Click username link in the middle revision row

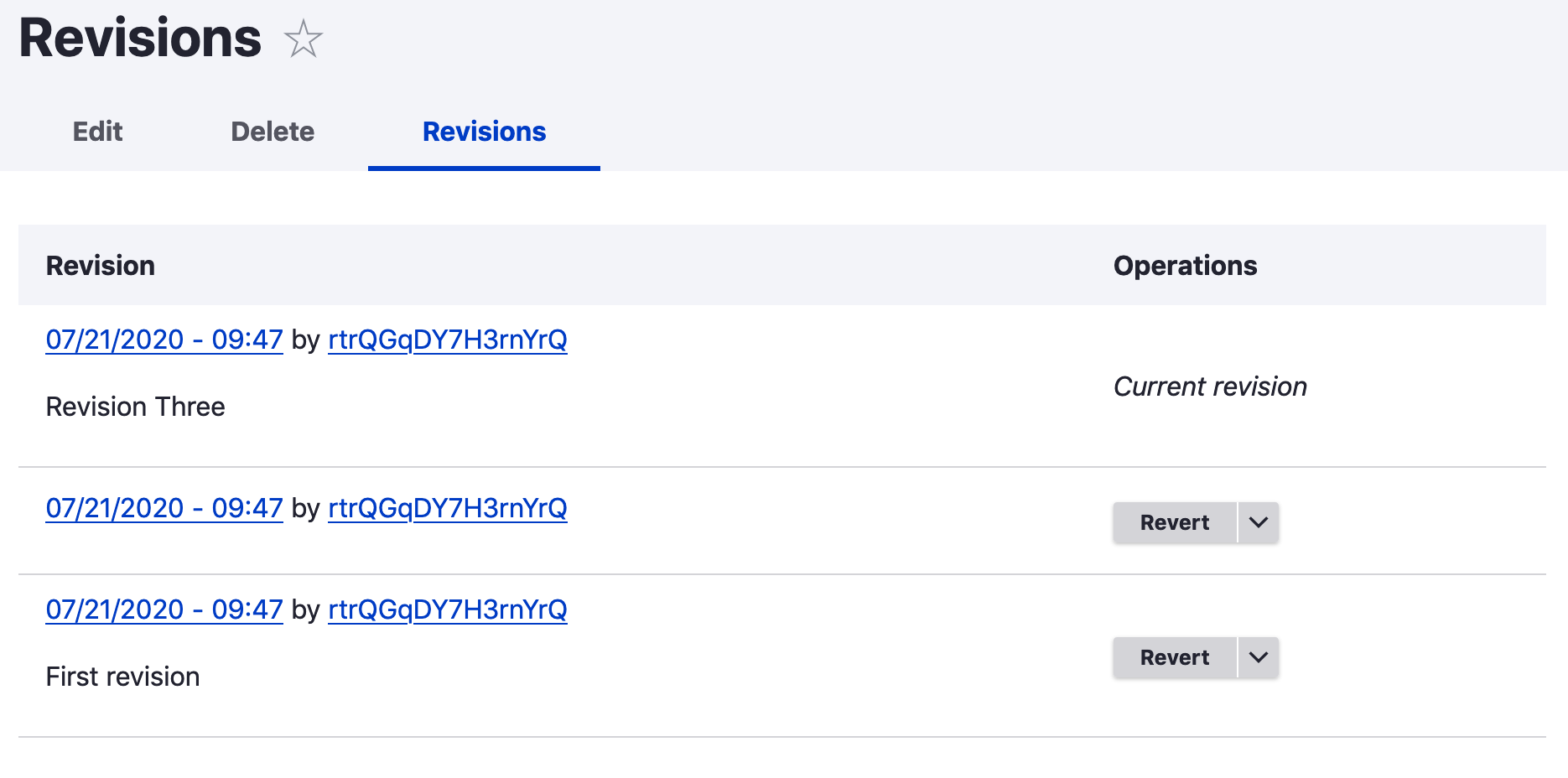[447, 509]
